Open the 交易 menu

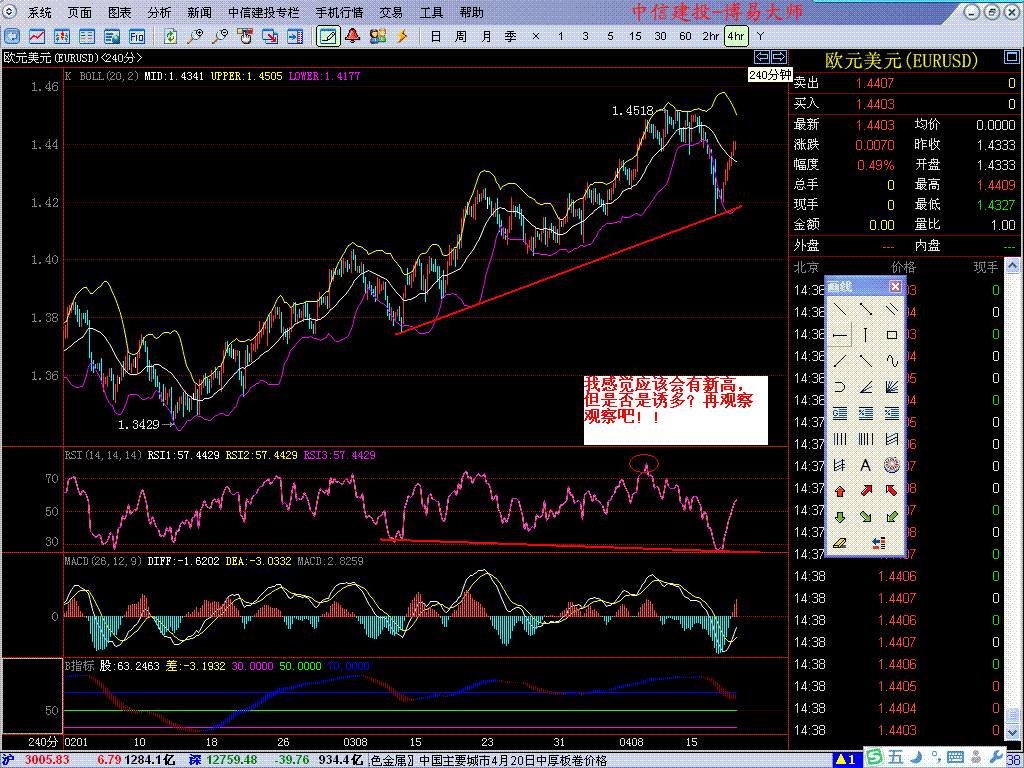[391, 12]
